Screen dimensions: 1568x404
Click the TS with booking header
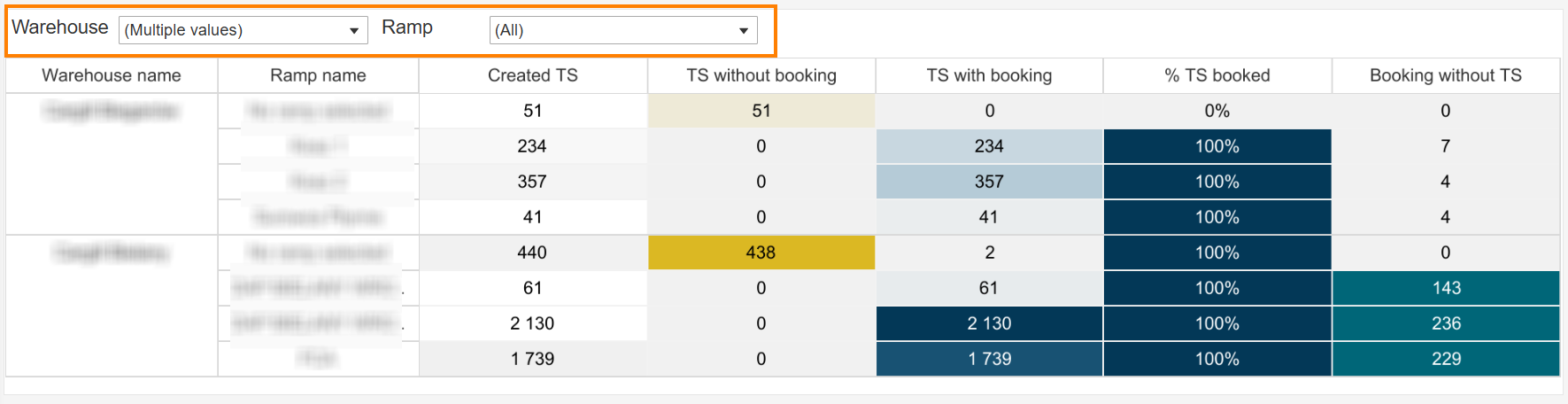tap(989, 75)
